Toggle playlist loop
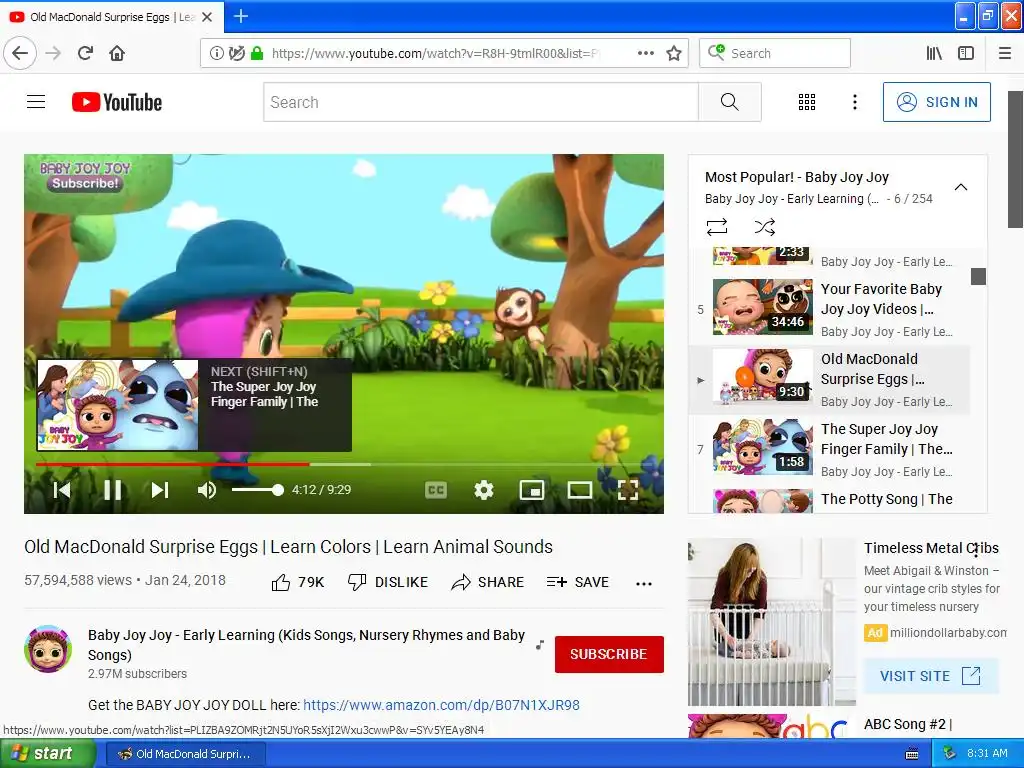 pos(716,227)
